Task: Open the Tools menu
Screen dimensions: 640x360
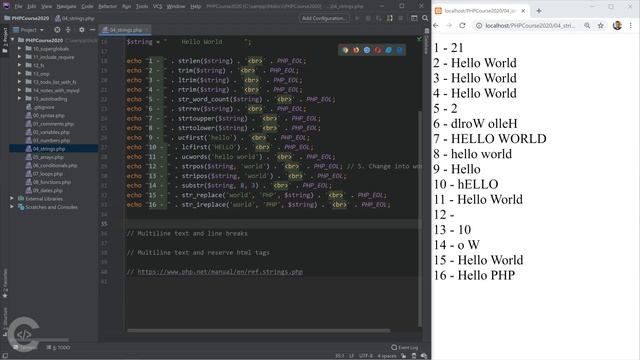Action: (142, 6)
